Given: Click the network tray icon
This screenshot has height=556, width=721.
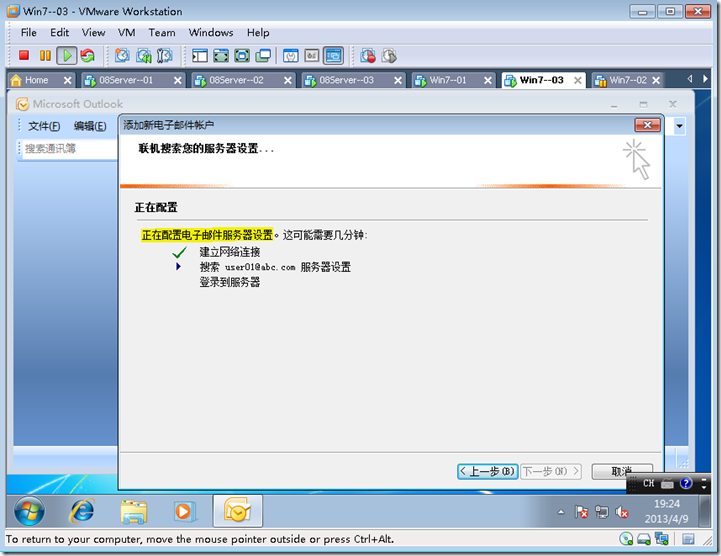Looking at the screenshot, I should [x=601, y=512].
